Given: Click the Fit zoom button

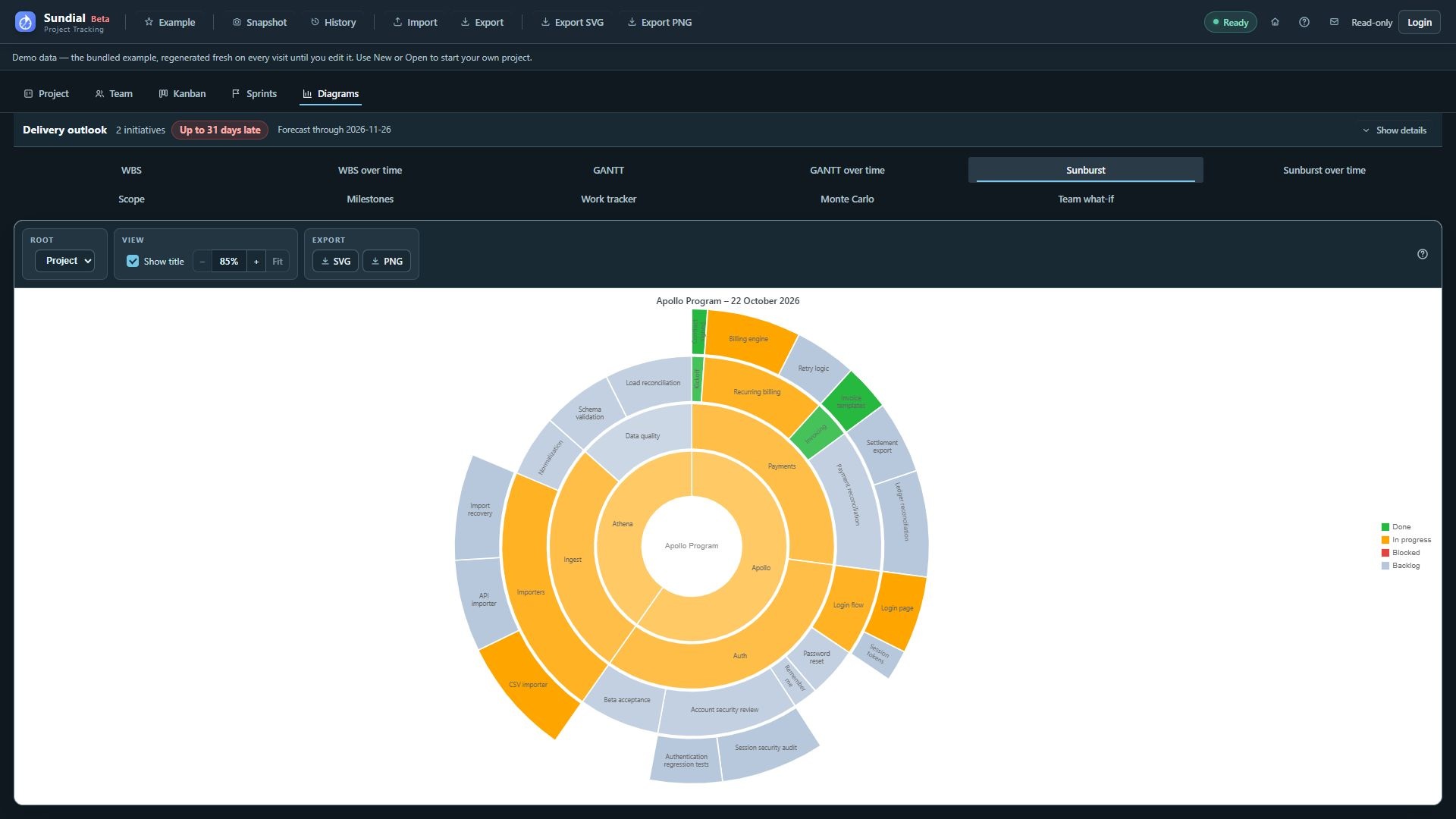Looking at the screenshot, I should (278, 262).
